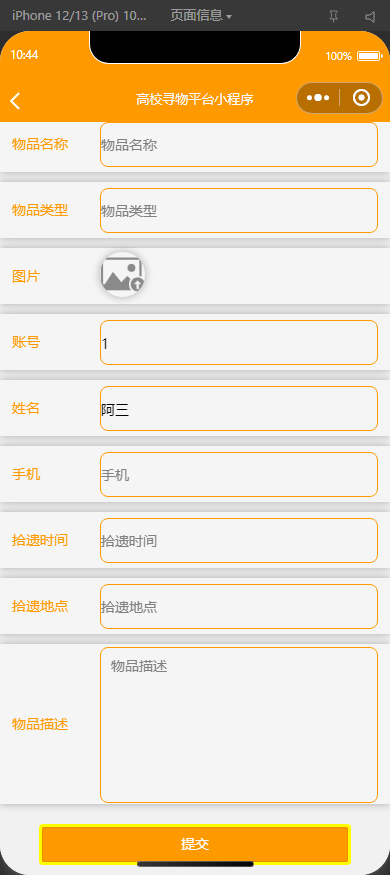This screenshot has height=875, width=390.
Task: Upload a picture using the image icon
Action: click(x=123, y=275)
